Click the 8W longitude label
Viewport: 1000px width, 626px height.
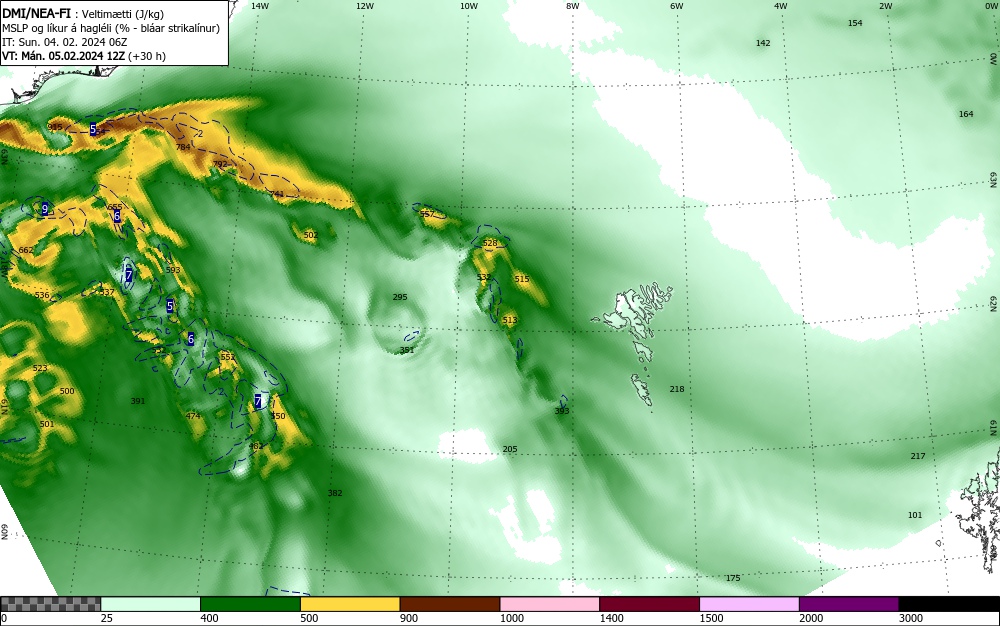573,6
